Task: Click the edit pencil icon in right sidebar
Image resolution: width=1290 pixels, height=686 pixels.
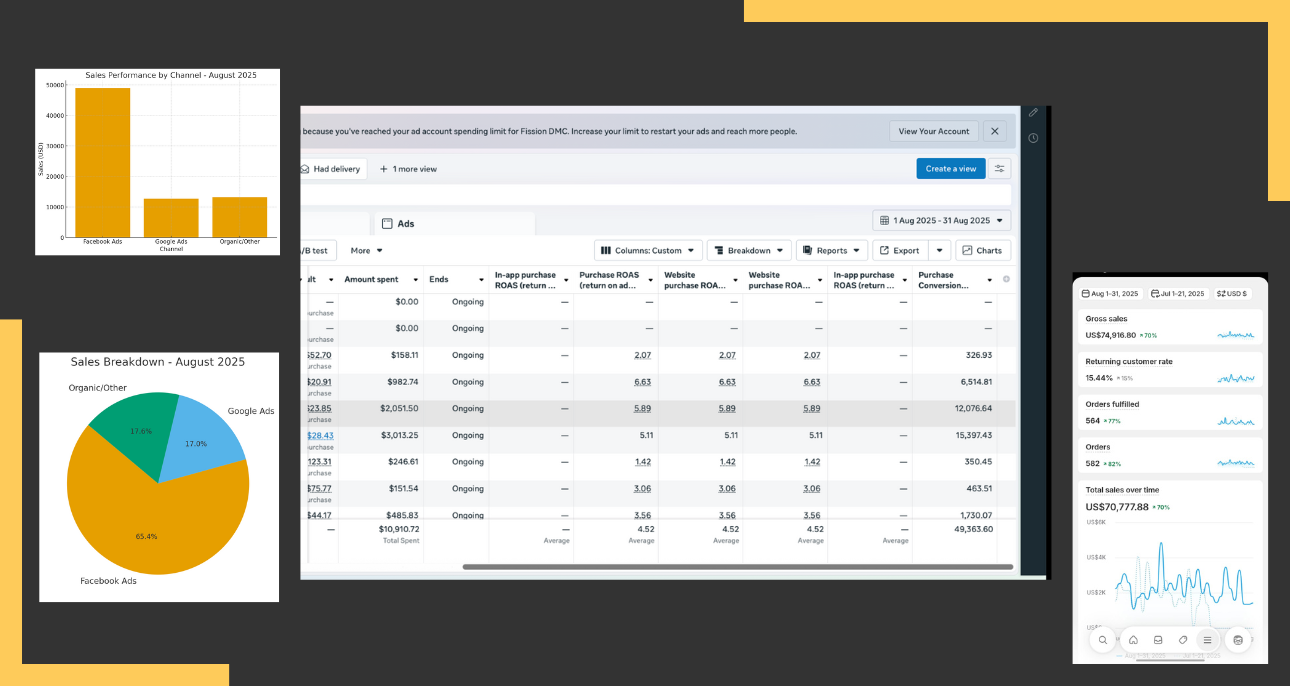Action: (x=1033, y=113)
